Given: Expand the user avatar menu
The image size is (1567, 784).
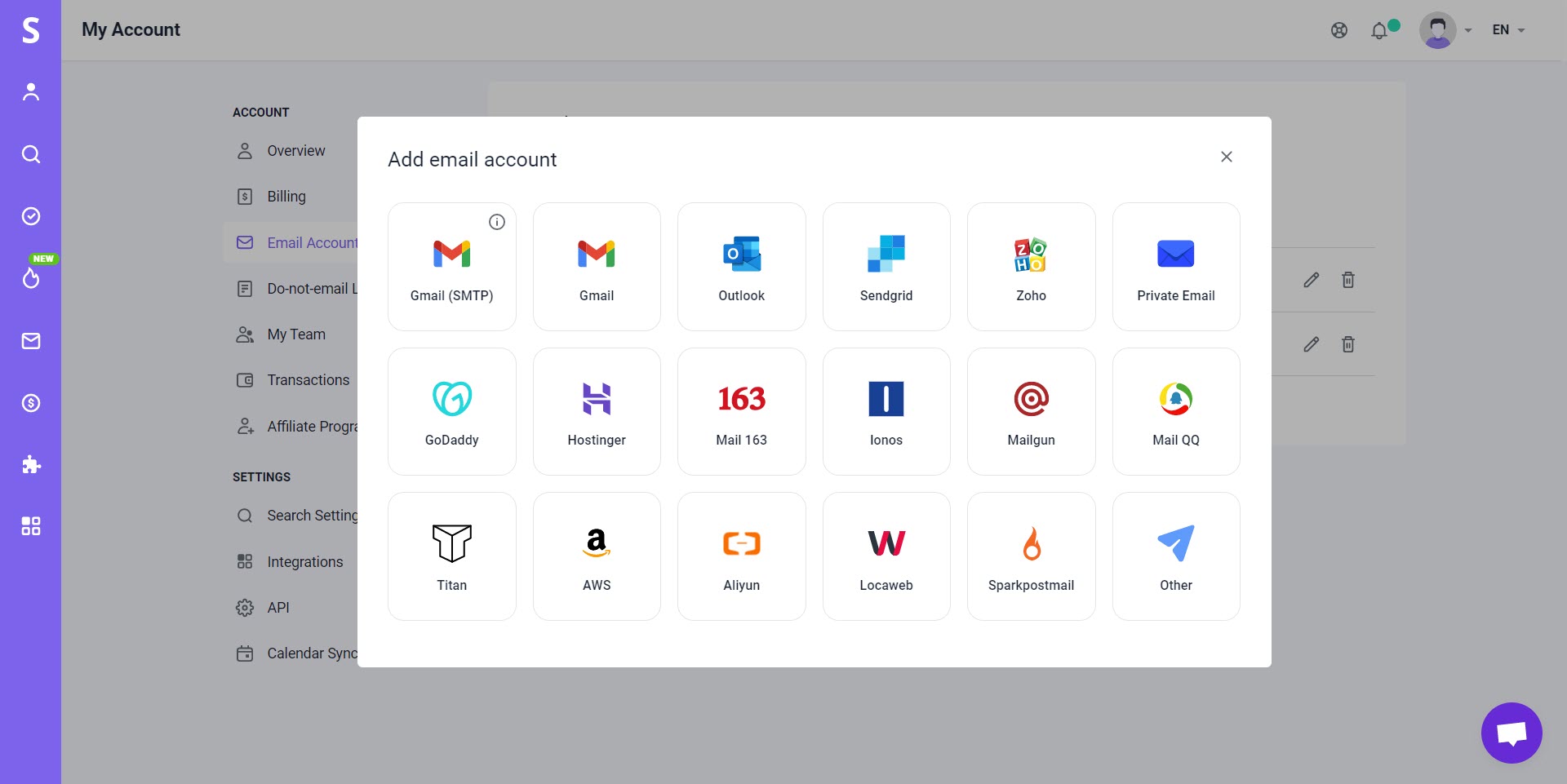Looking at the screenshot, I should (1445, 30).
